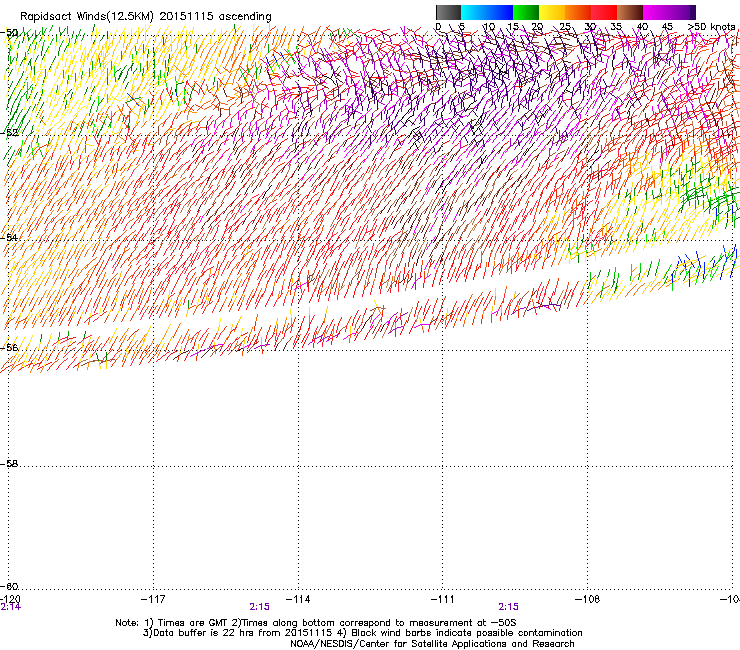Click the yellow 20–25 knots legend segment
Image resolution: width=740 pixels, height=650 pixels.
click(x=552, y=12)
